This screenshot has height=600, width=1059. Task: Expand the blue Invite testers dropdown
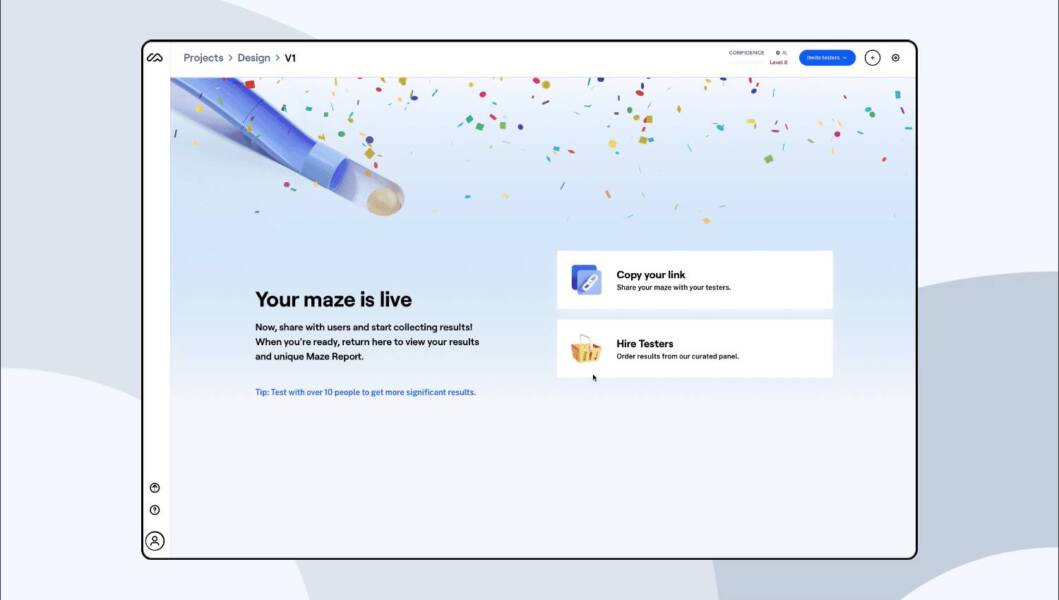(x=827, y=57)
